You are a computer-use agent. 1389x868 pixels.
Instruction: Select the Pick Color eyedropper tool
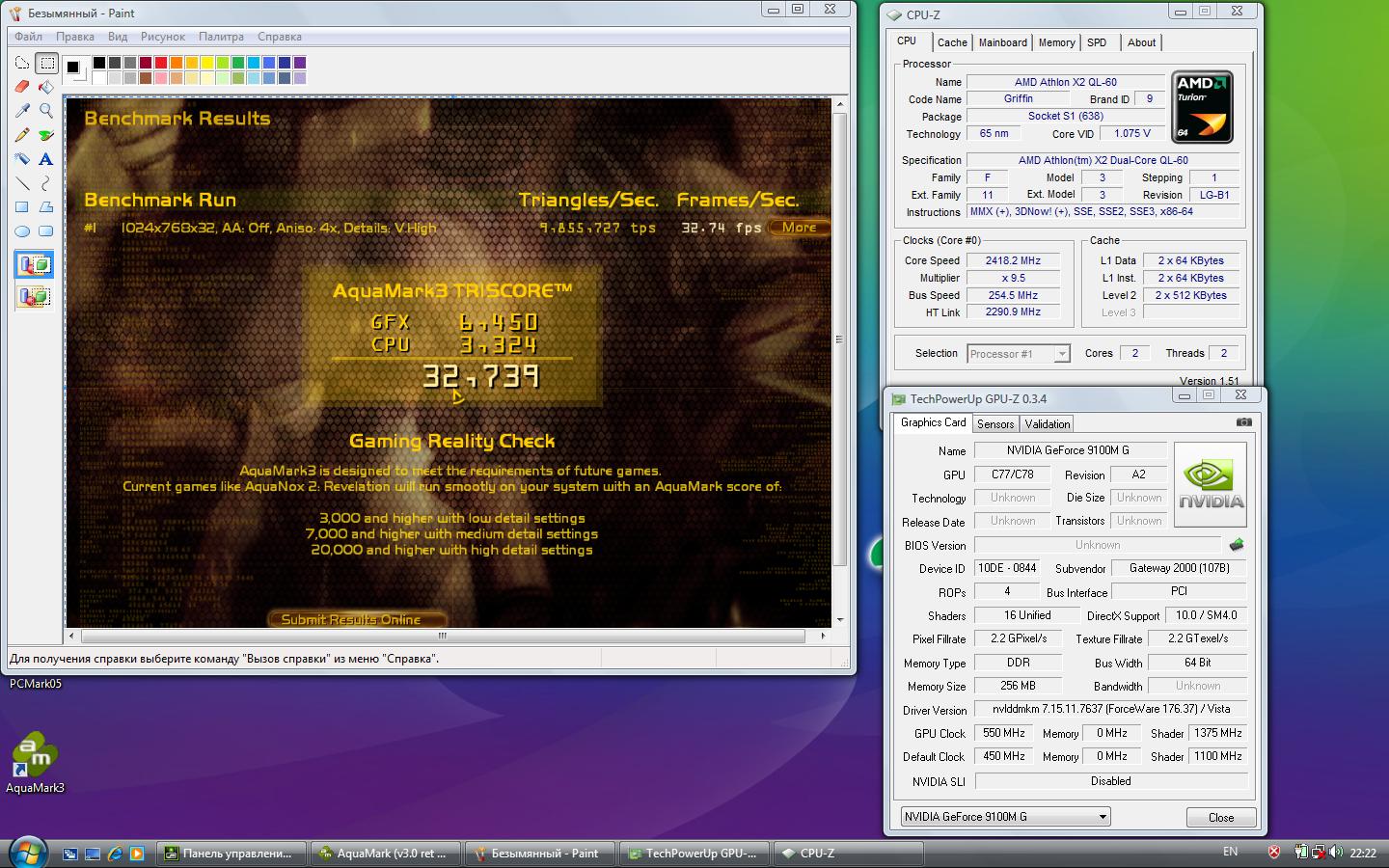tap(22, 112)
